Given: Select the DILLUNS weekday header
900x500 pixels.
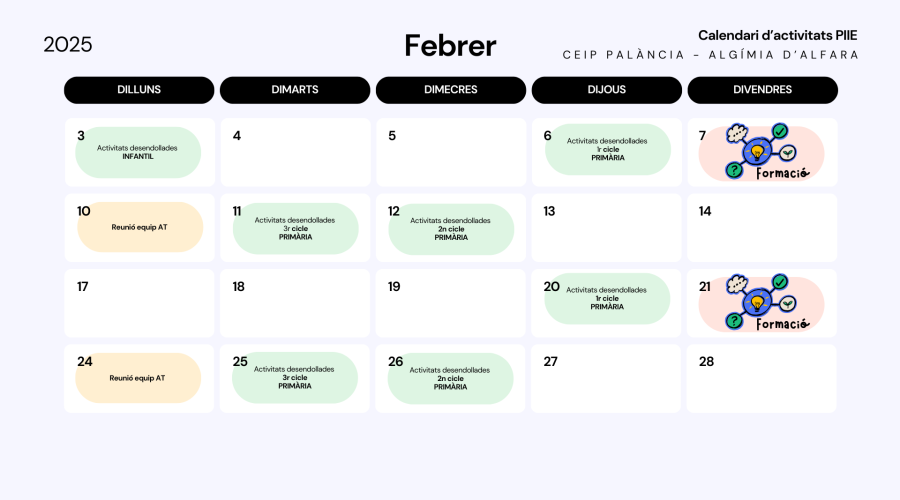Looking at the screenshot, I should click(x=139, y=90).
